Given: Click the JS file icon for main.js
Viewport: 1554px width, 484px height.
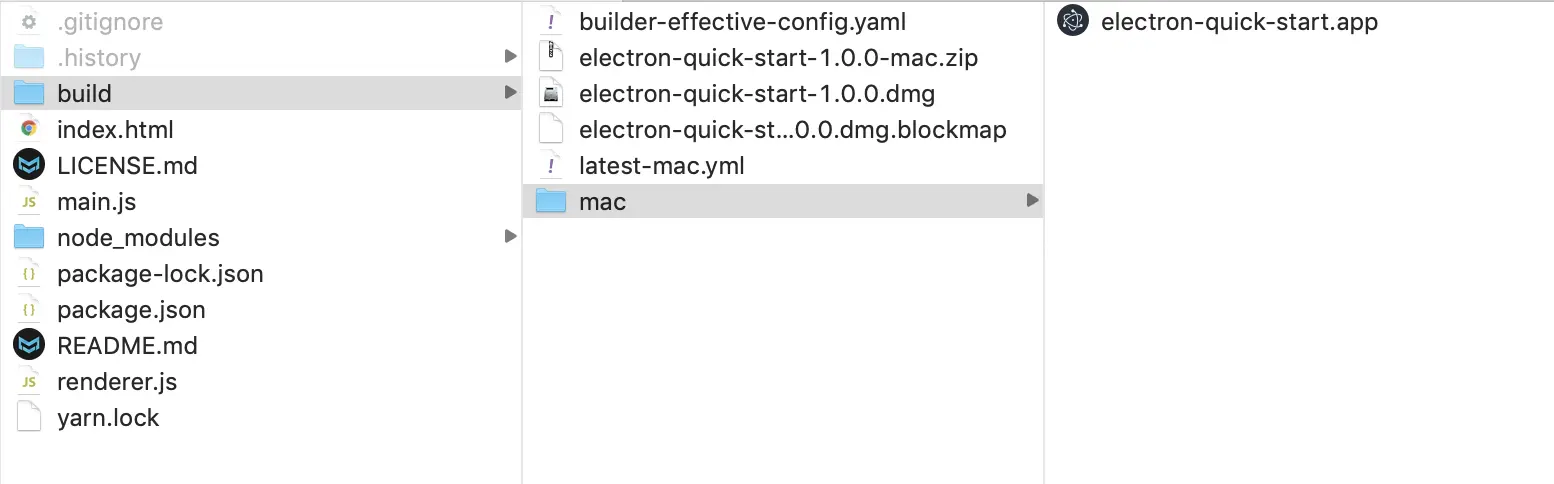Looking at the screenshot, I should pyautogui.click(x=29, y=201).
